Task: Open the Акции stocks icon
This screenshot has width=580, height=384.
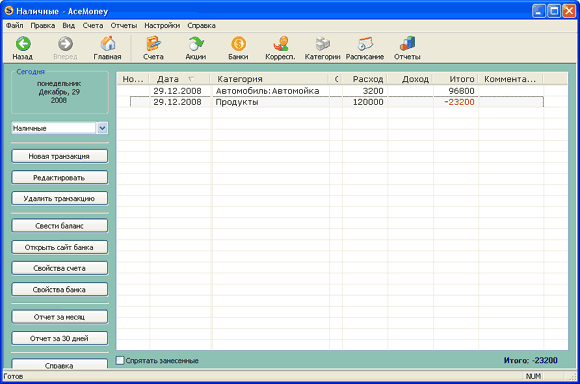Action: [196, 44]
